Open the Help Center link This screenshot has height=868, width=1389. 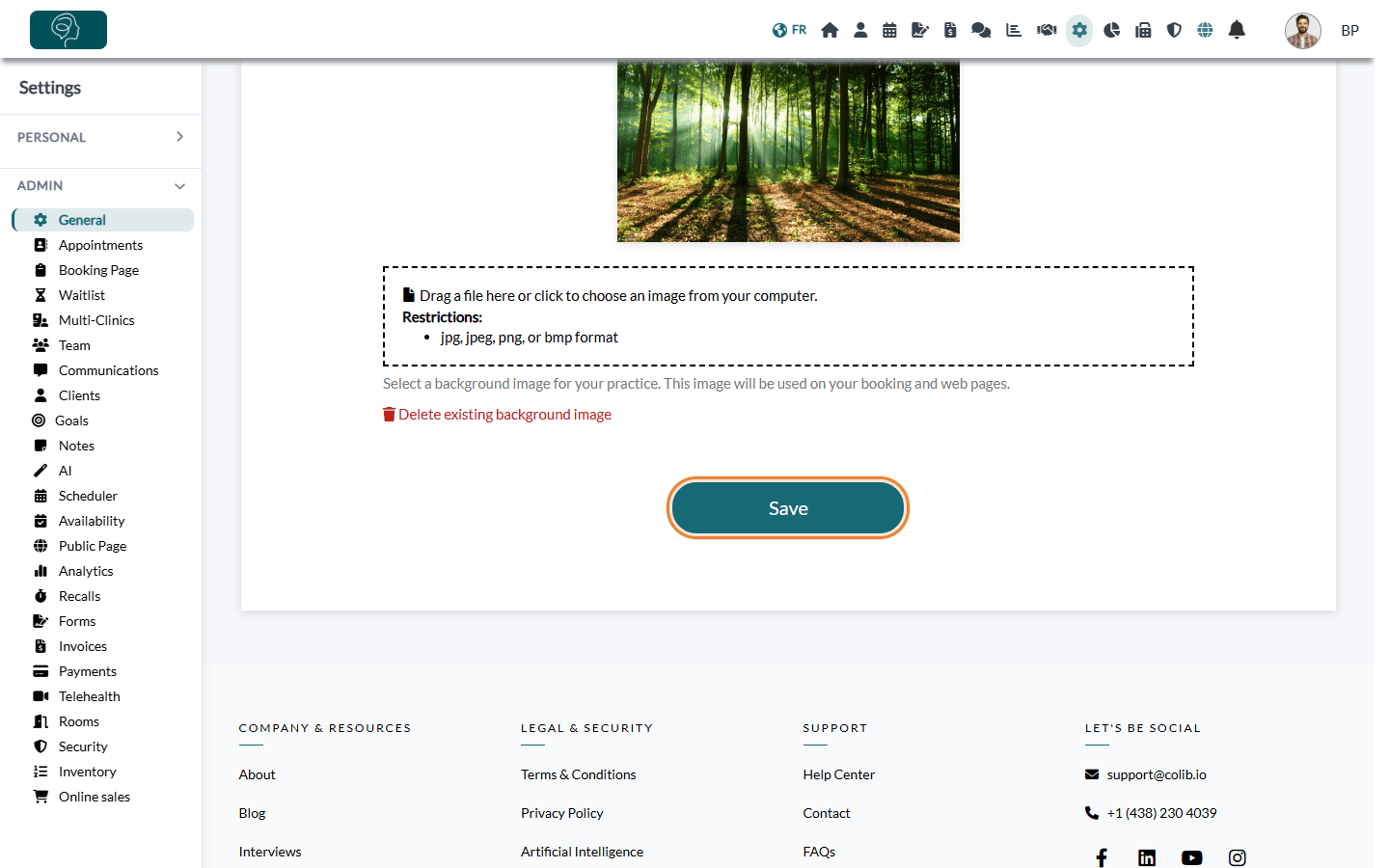(x=839, y=774)
